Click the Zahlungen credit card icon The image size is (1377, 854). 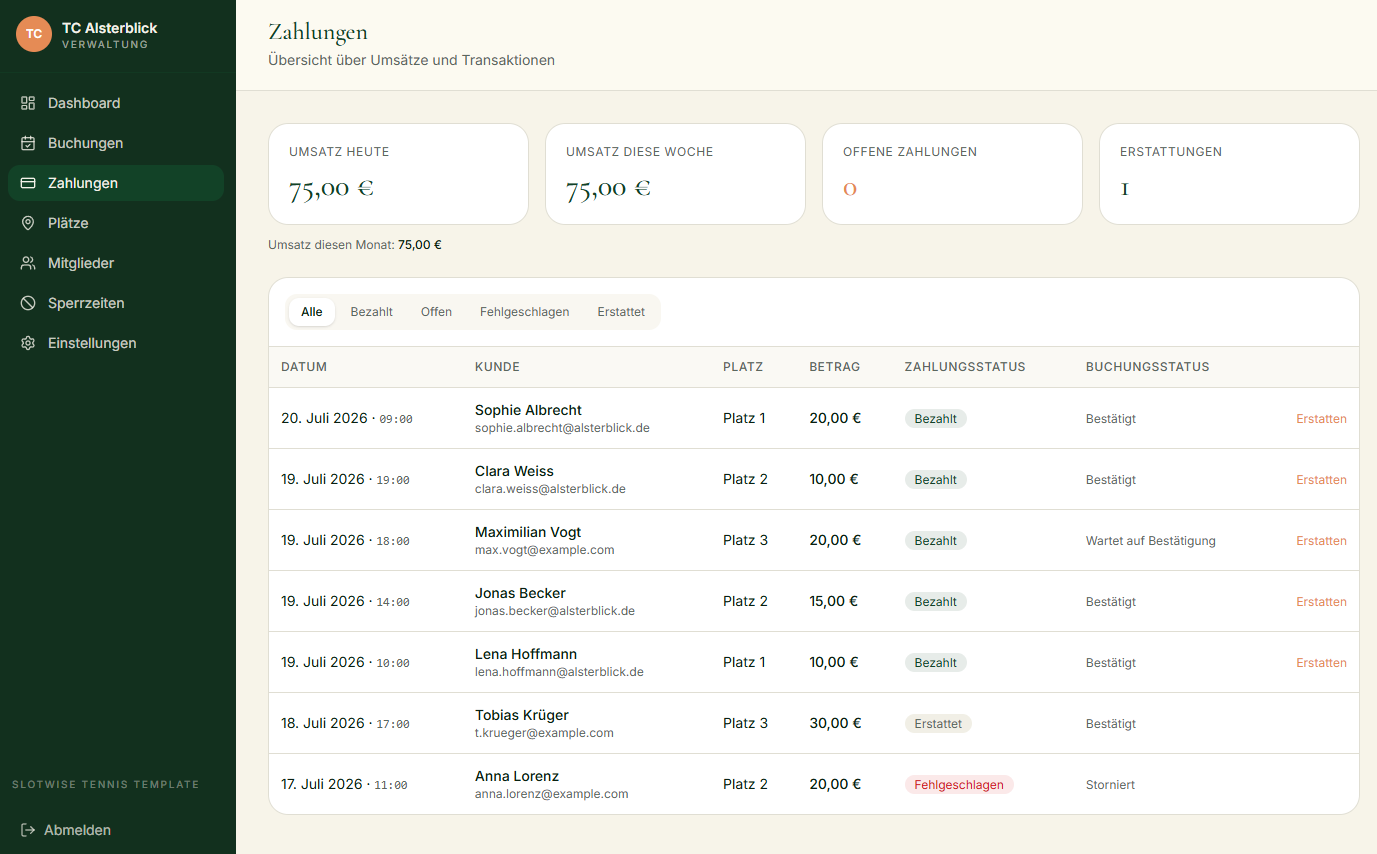click(x=28, y=183)
